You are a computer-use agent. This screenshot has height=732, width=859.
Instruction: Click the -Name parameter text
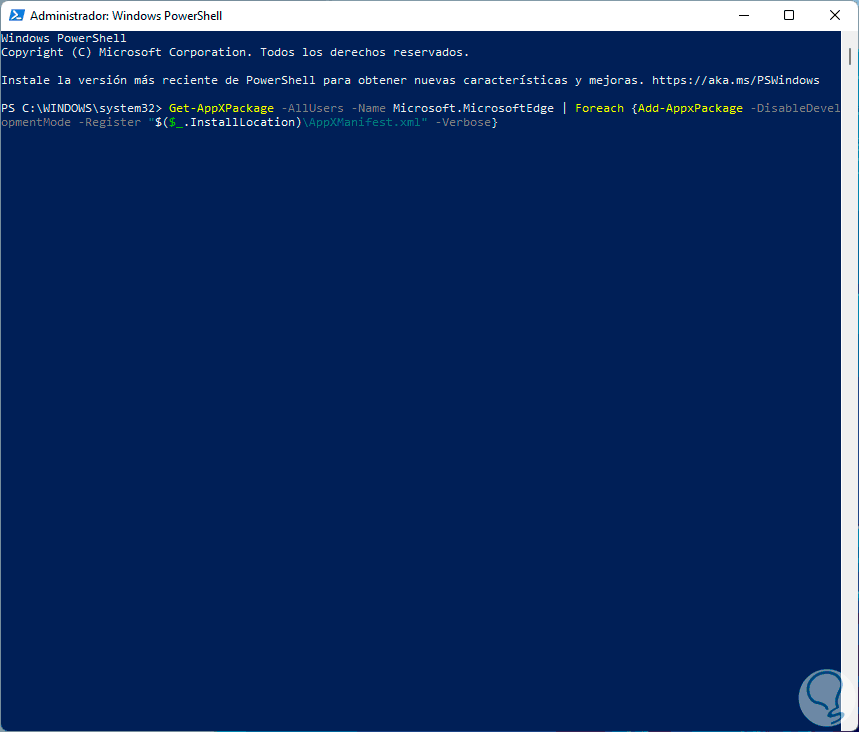[x=369, y=108]
